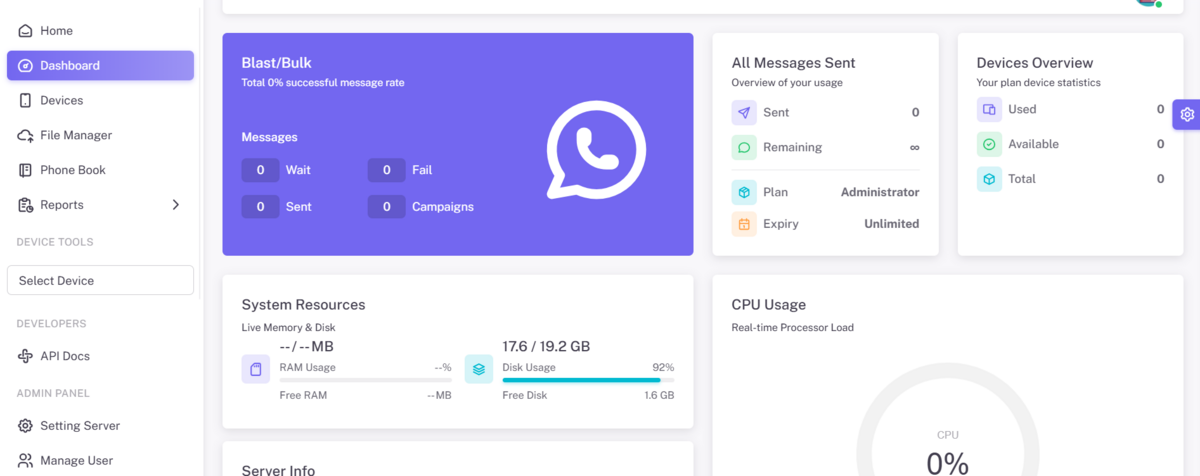Click the Phone Book icon
1200x476 pixels.
[x=25, y=171]
